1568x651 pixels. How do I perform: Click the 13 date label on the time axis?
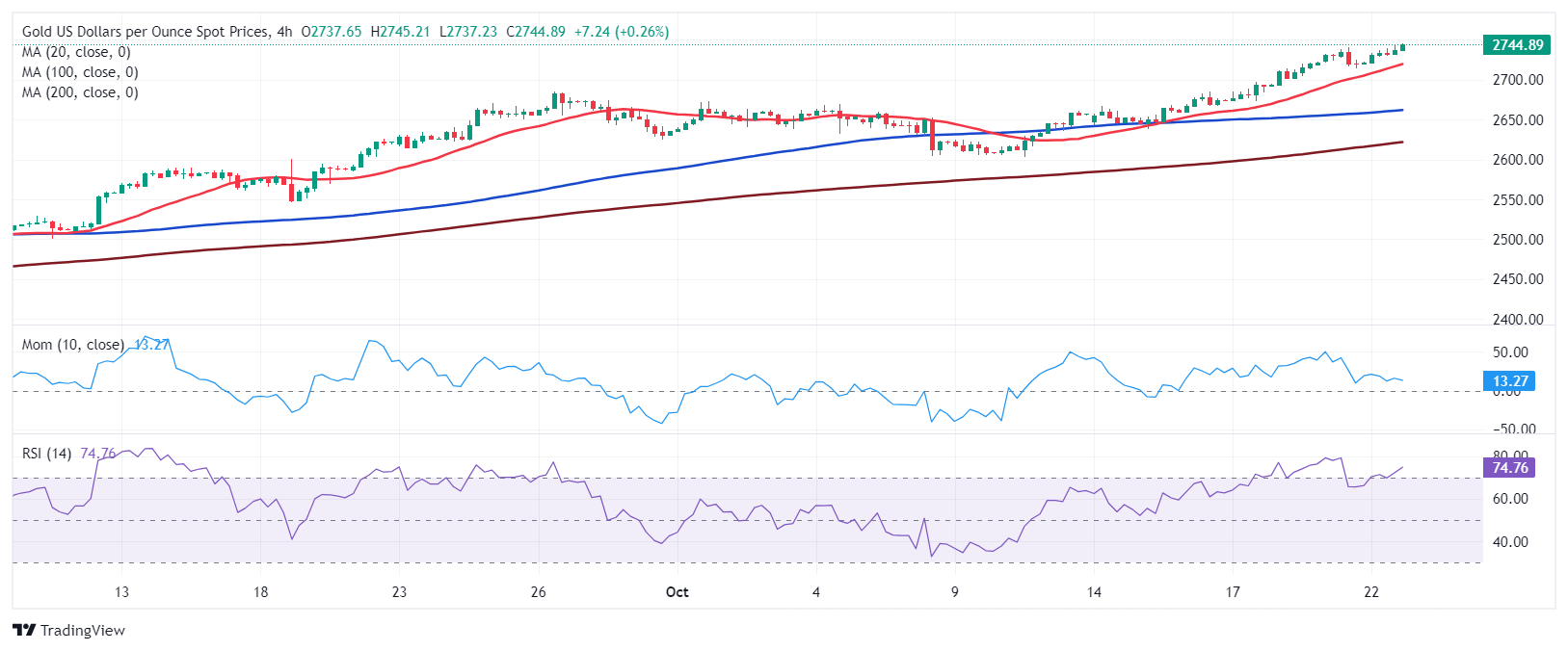point(121,591)
